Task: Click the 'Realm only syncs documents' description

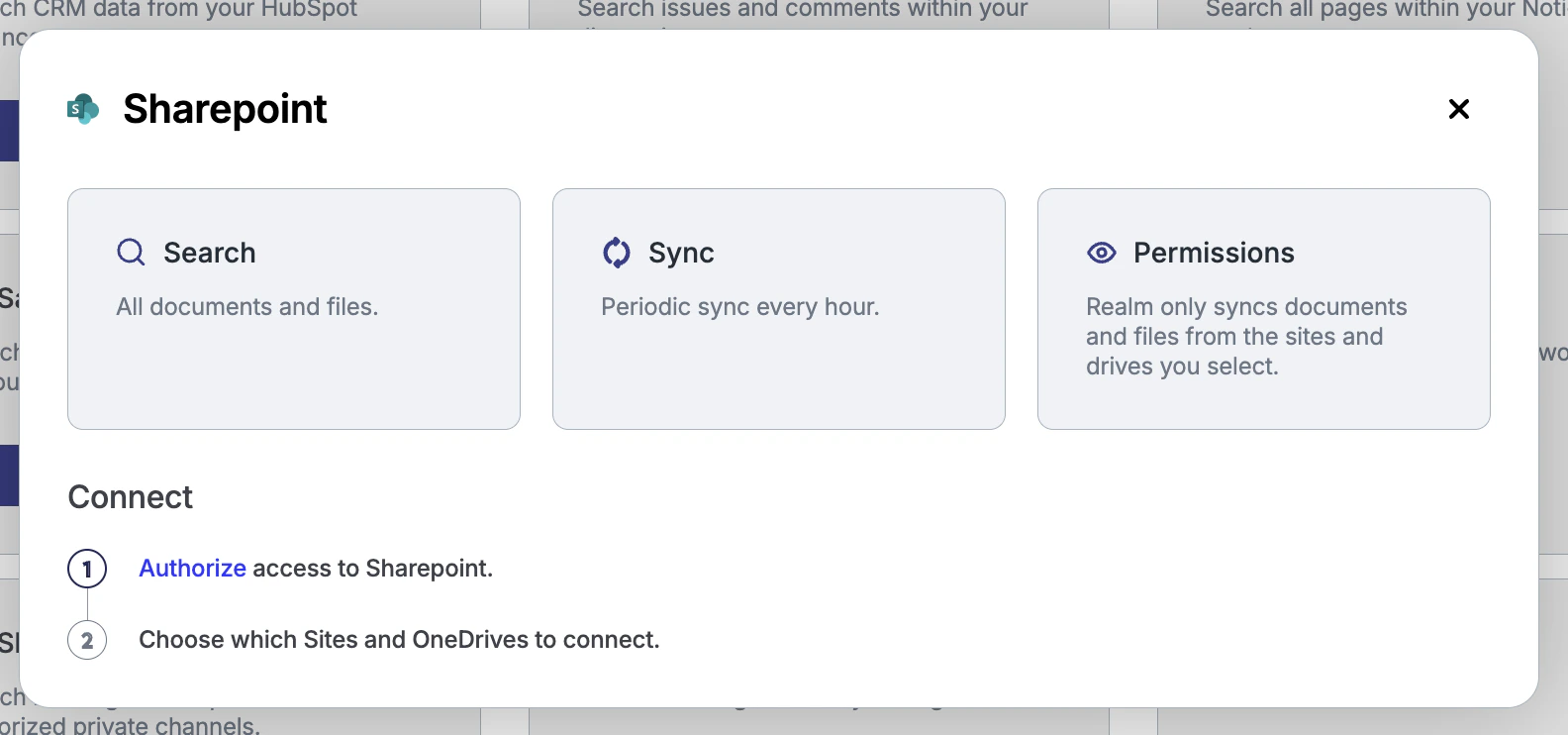Action: (x=1246, y=337)
